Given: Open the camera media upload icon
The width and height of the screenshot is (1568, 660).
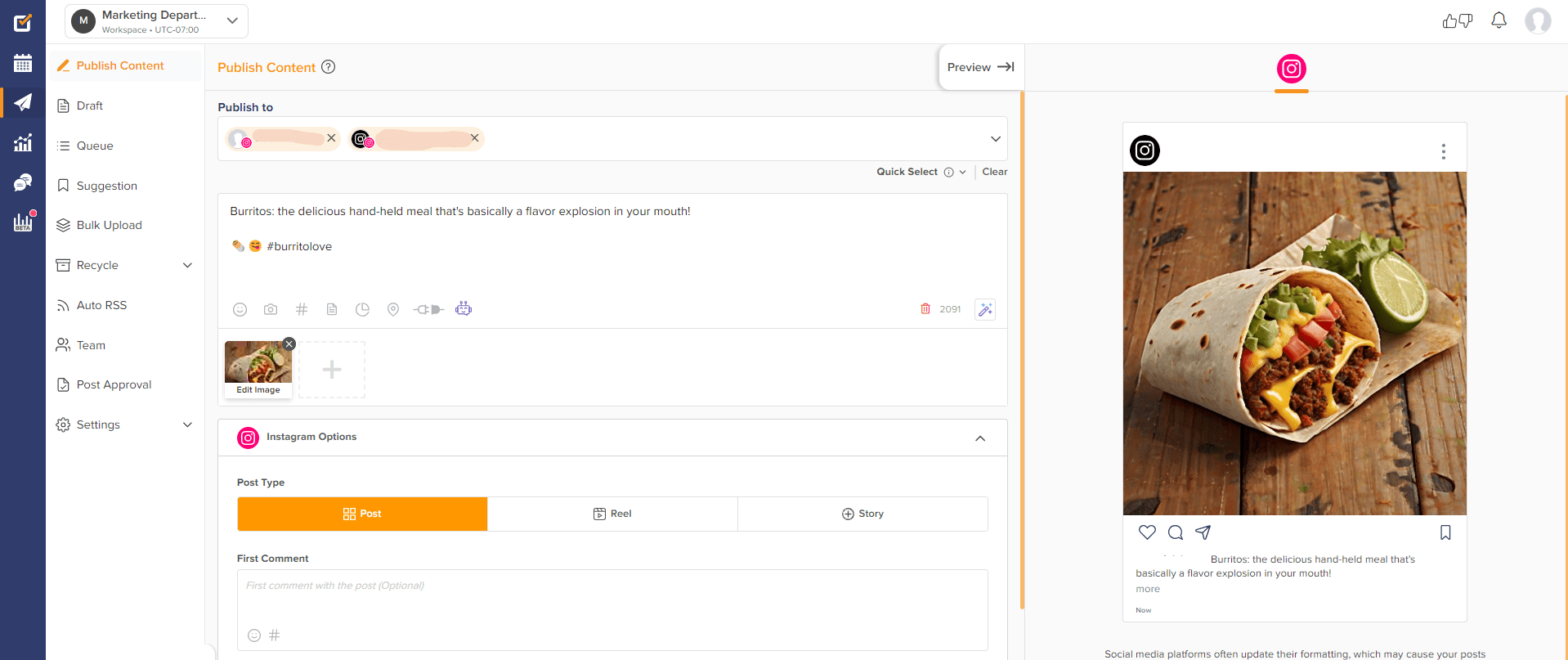Looking at the screenshot, I should [x=271, y=309].
